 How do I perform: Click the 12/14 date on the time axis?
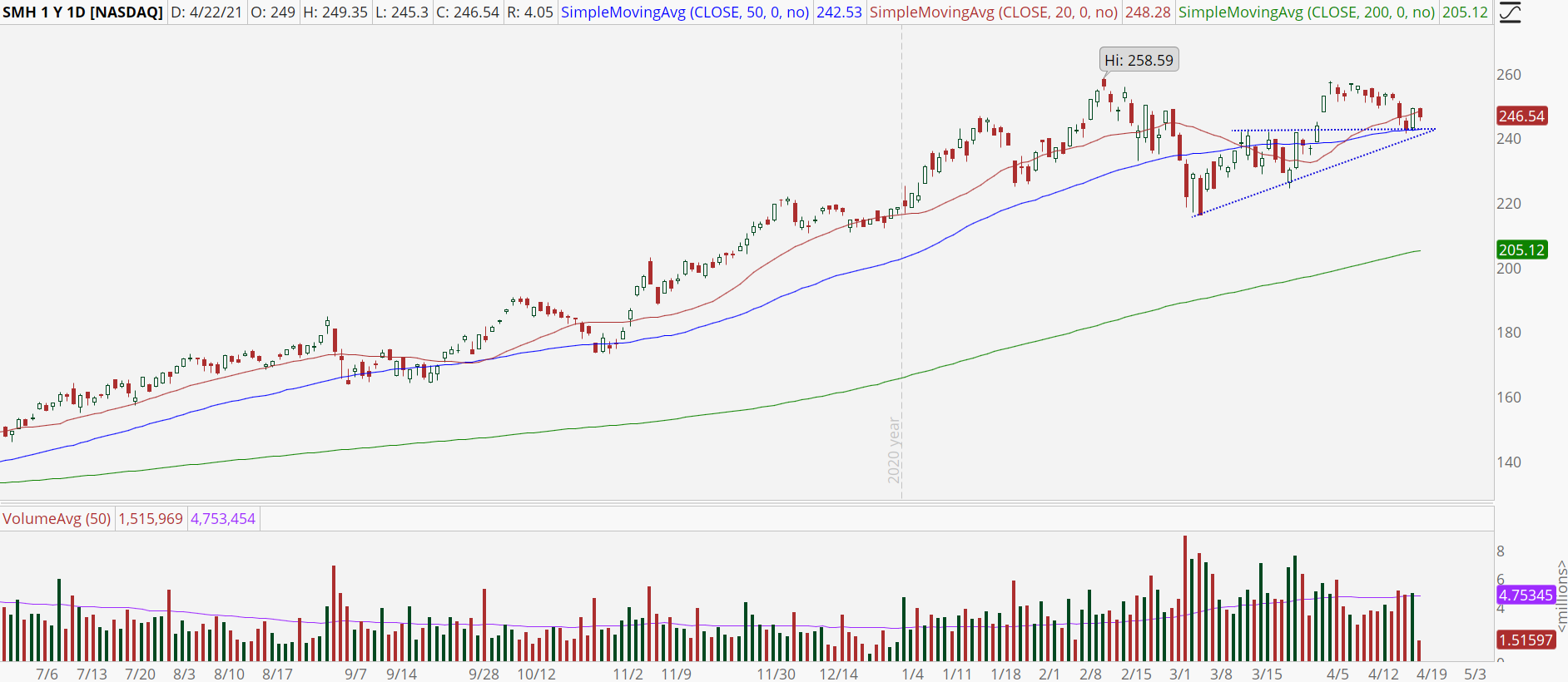click(x=838, y=674)
